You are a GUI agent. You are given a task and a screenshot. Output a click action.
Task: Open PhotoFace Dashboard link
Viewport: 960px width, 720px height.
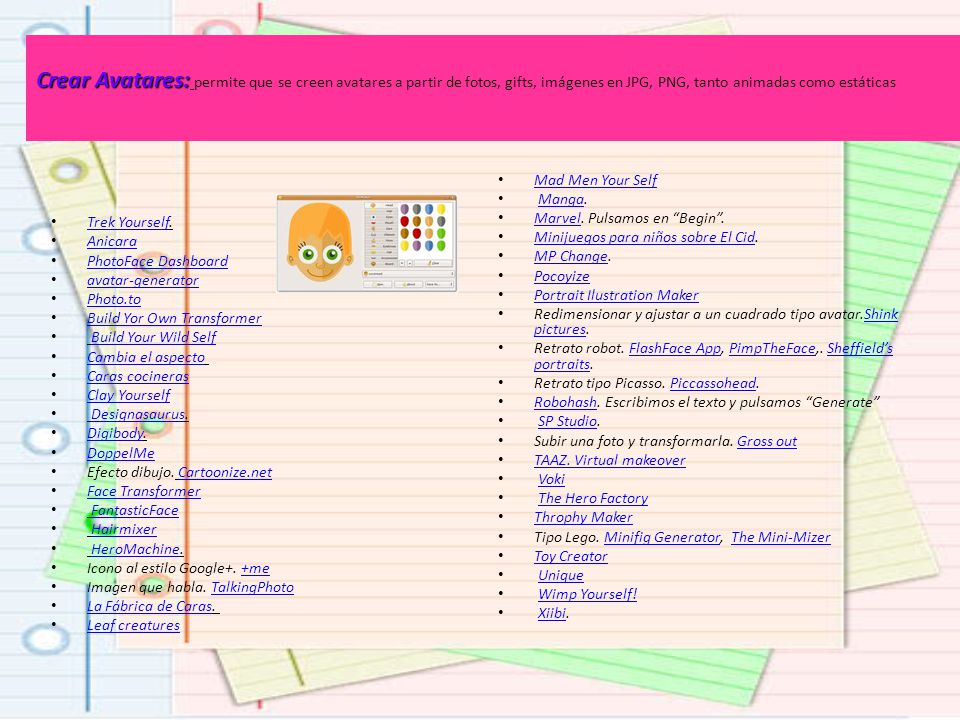click(157, 261)
